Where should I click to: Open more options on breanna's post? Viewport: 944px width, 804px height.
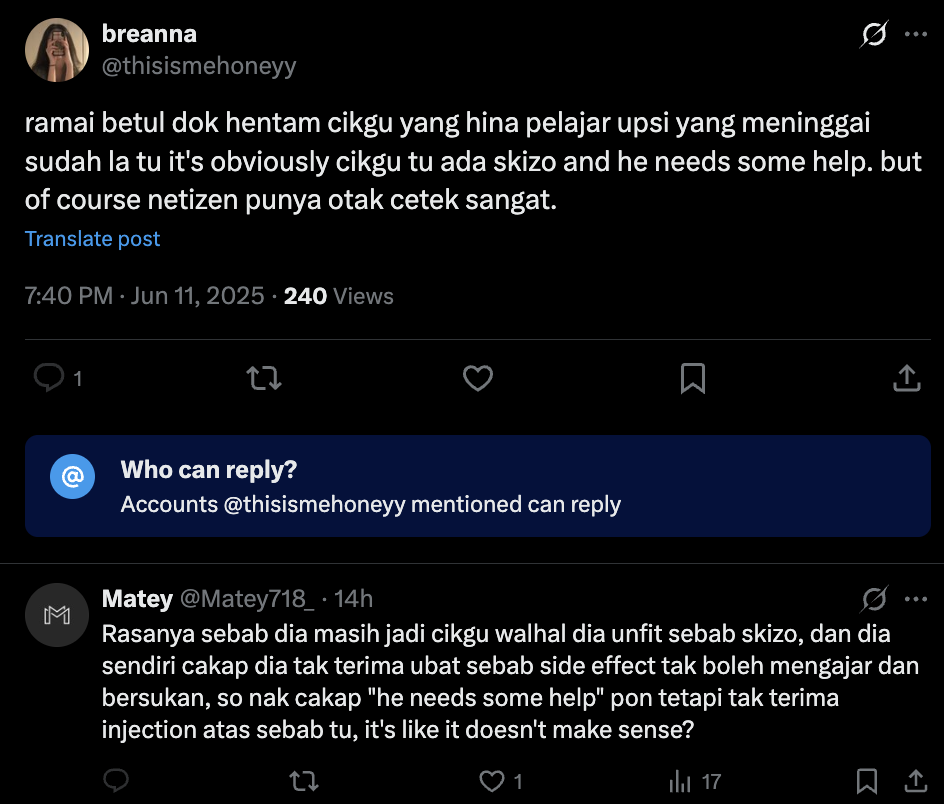coord(915,34)
